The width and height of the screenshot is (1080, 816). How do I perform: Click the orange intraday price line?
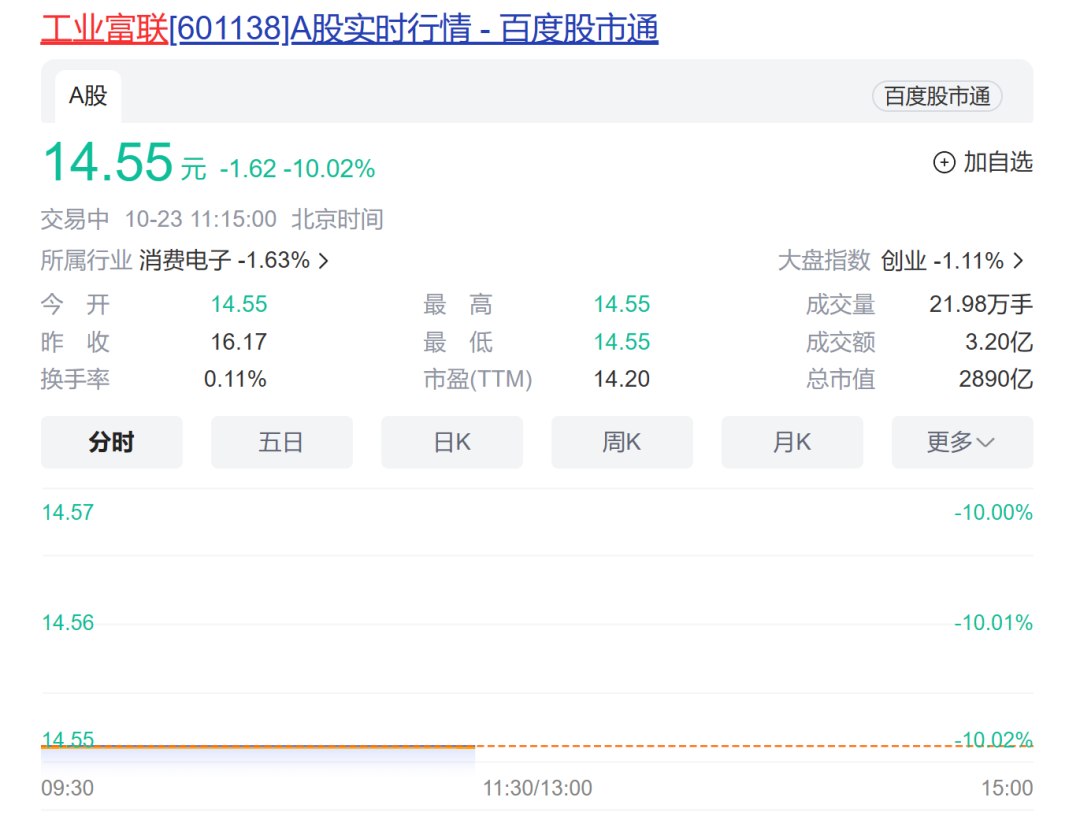point(258,746)
